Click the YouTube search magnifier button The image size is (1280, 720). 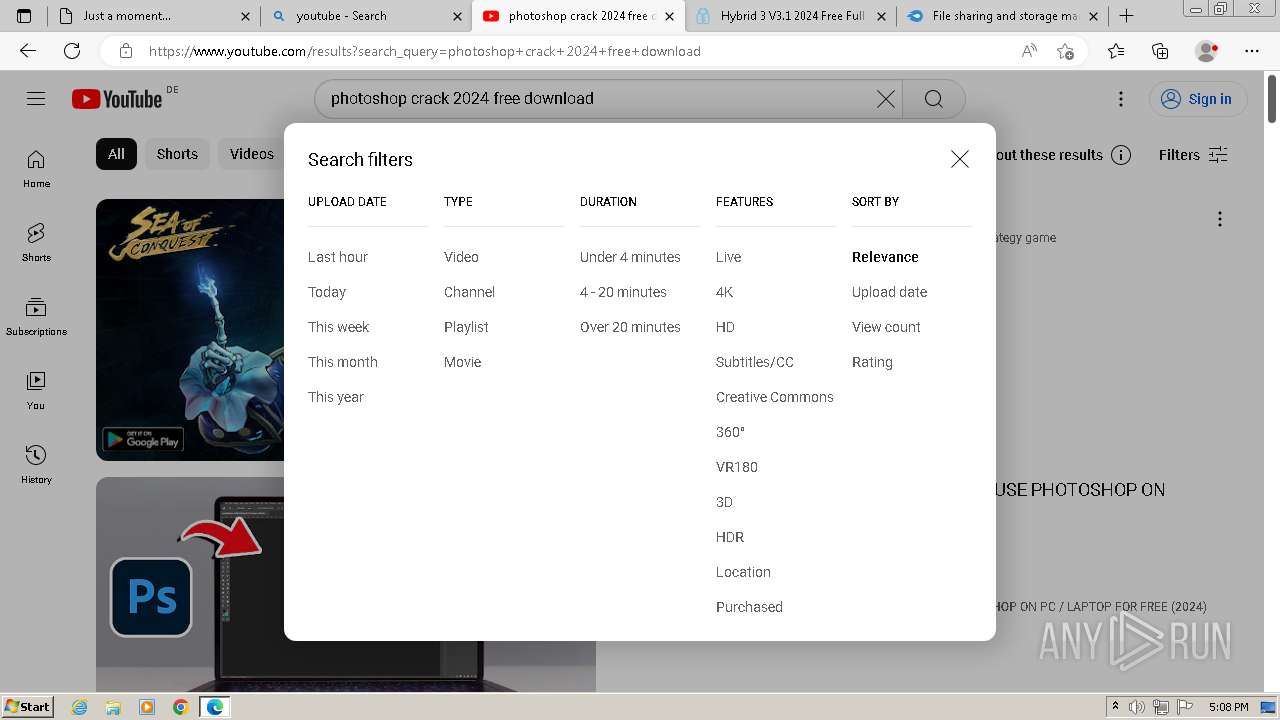coord(934,99)
